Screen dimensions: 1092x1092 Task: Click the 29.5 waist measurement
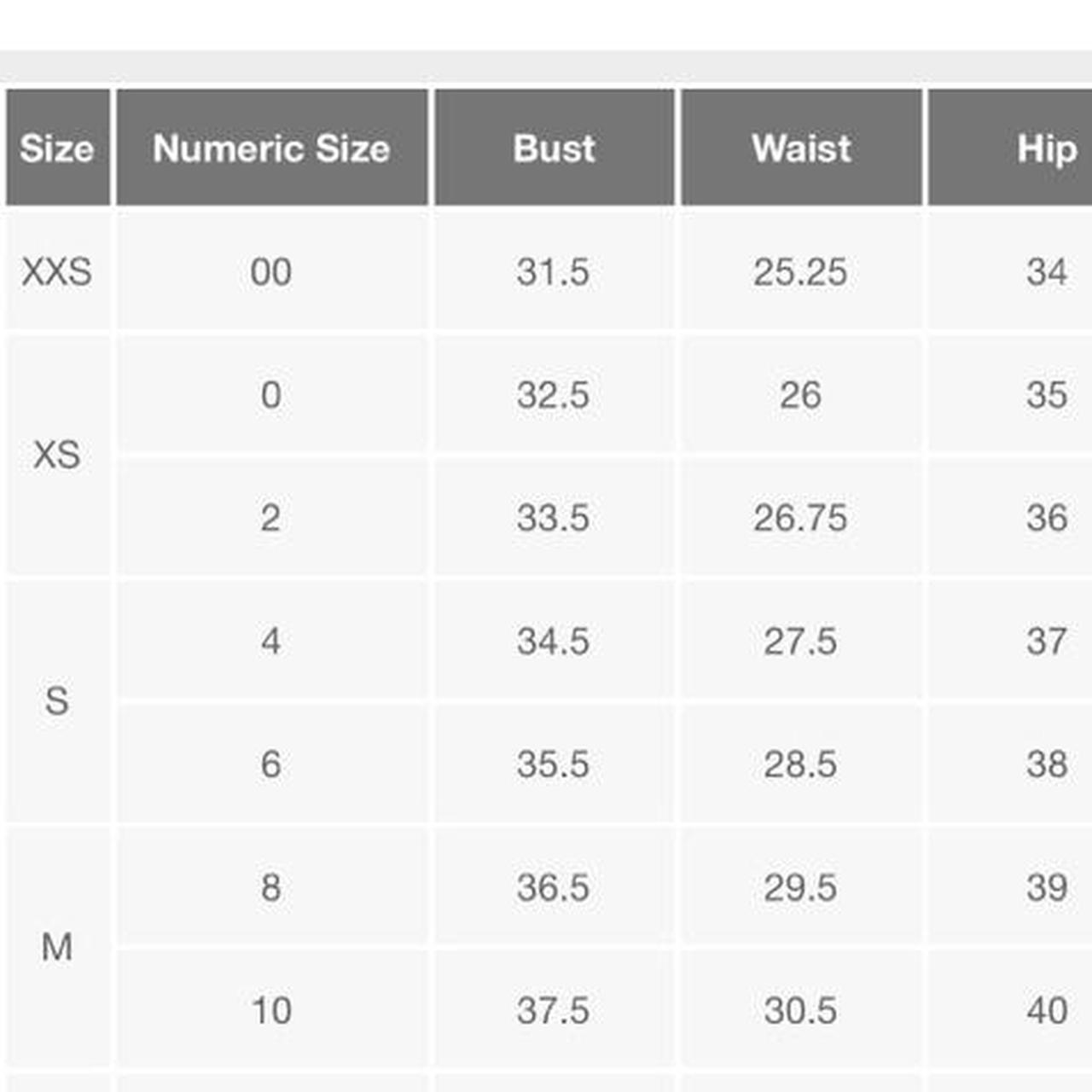coord(800,887)
